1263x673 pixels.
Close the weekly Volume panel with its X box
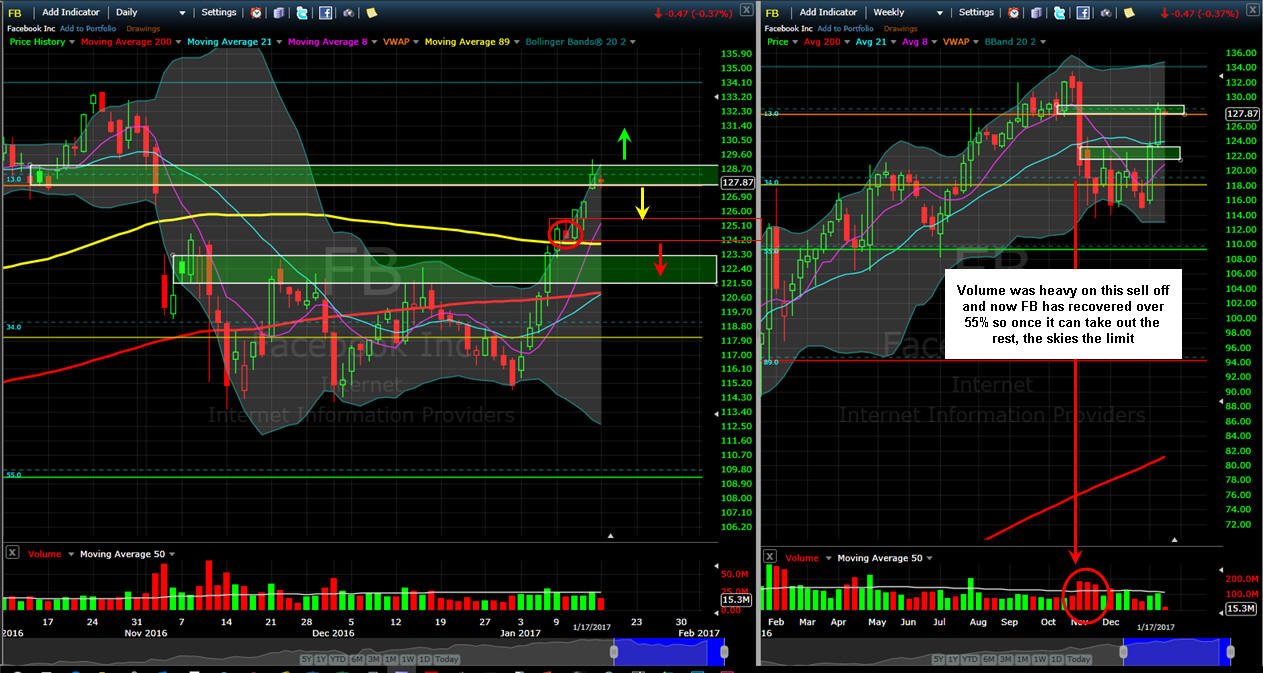point(770,557)
